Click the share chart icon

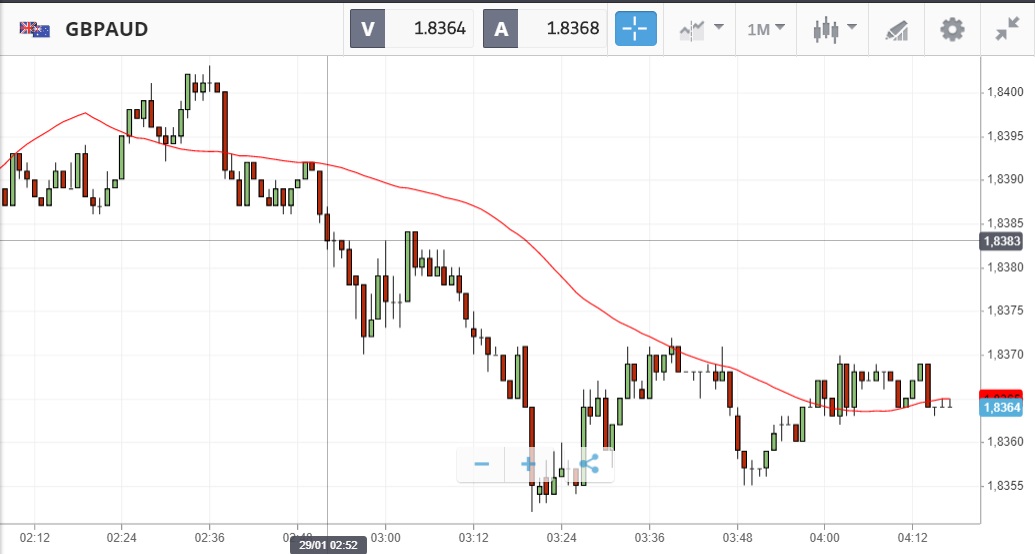[588, 464]
